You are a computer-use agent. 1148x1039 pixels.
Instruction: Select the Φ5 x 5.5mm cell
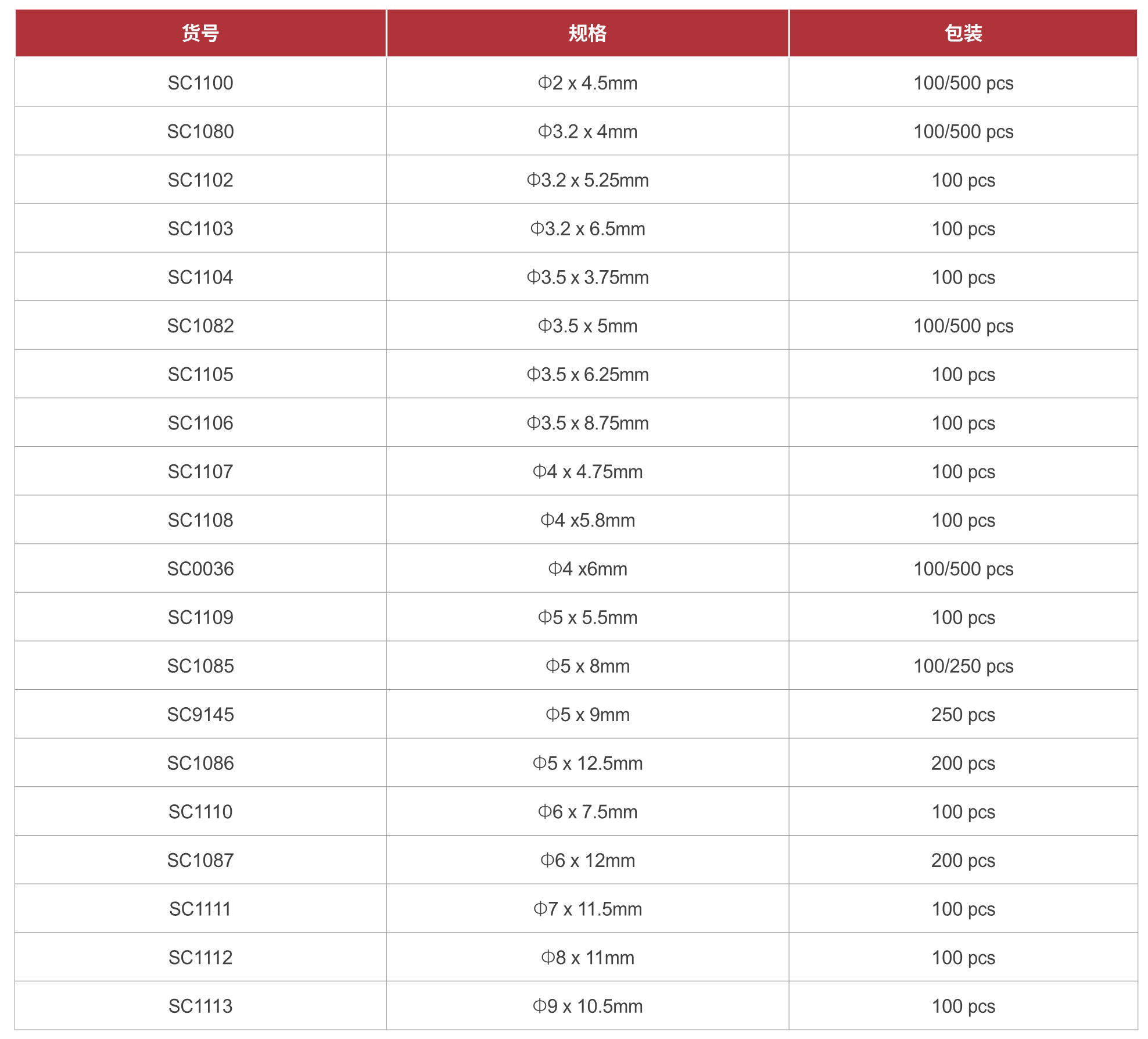pyautogui.click(x=587, y=618)
